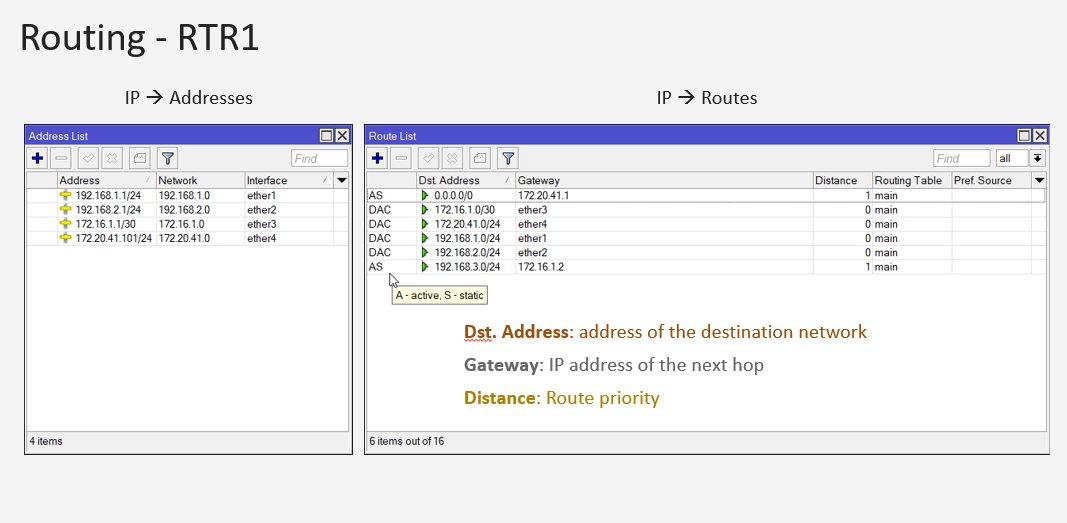Screen dimensions: 1067x523
Task: Maximize the Route List window
Action: 1023,136
